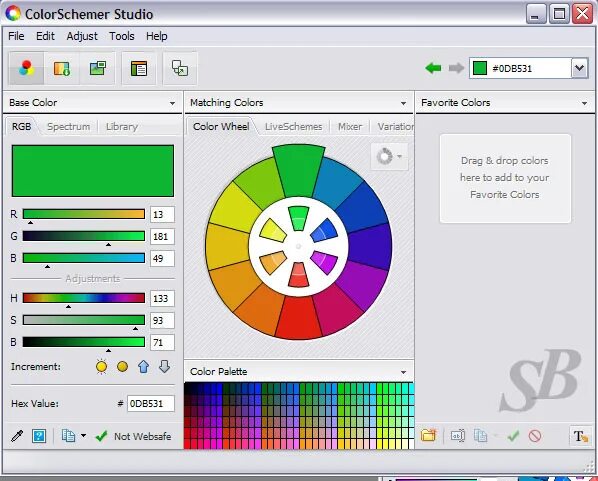Increase saturation with the blue up arrow

click(x=143, y=367)
